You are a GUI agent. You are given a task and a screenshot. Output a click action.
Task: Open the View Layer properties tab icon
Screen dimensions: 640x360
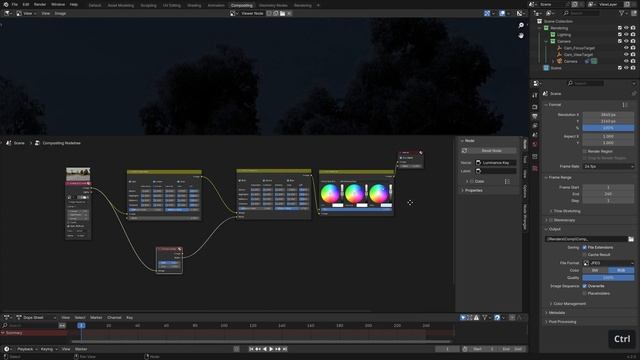pyautogui.click(x=535, y=126)
